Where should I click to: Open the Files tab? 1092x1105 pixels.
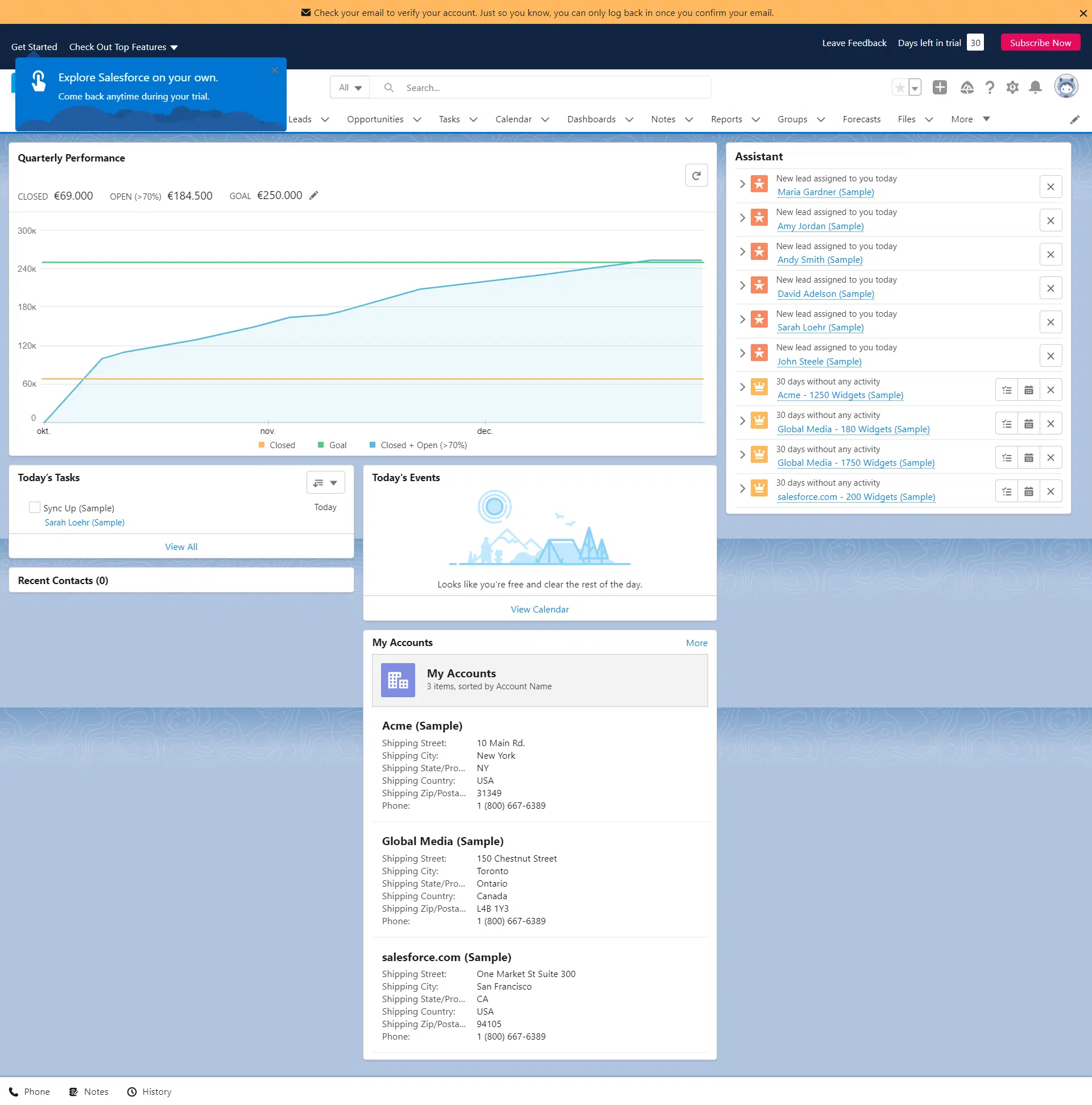click(x=906, y=119)
